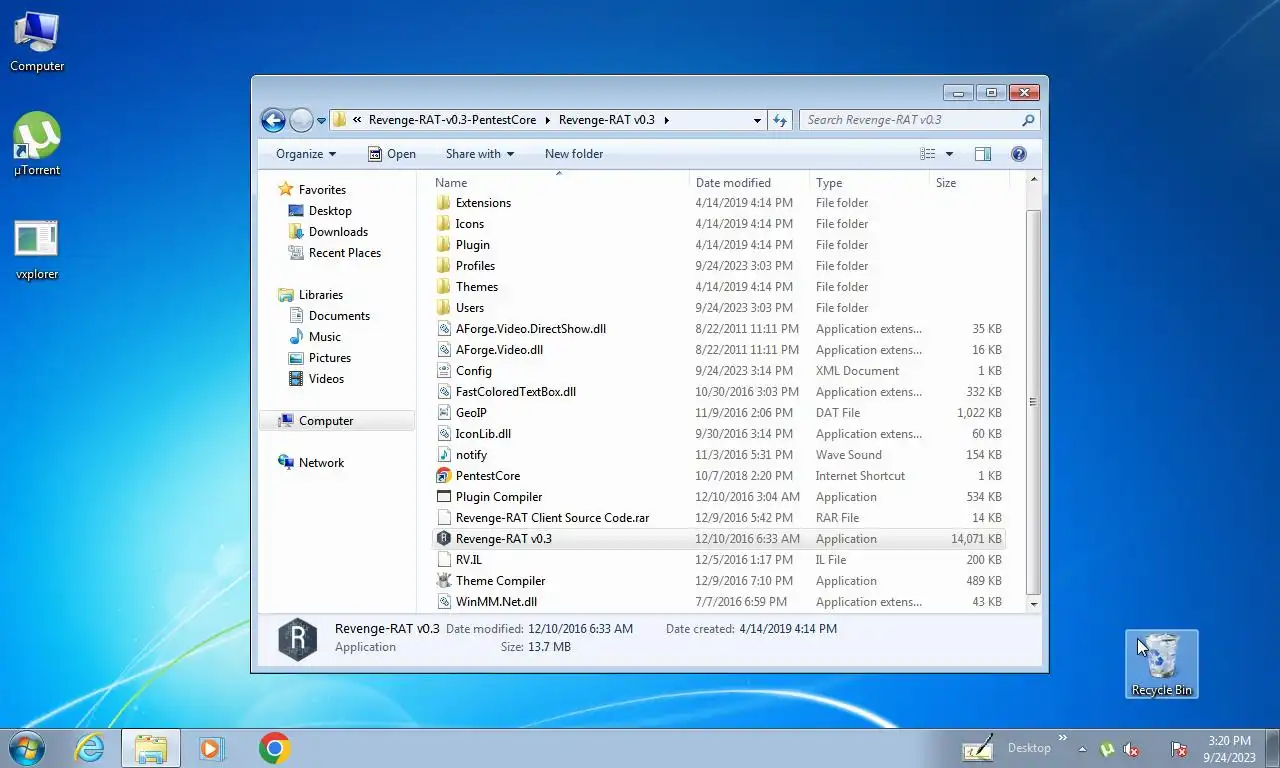Click the µTorrent desktop shortcut
Image resolution: width=1280 pixels, height=768 pixels.
point(37,144)
